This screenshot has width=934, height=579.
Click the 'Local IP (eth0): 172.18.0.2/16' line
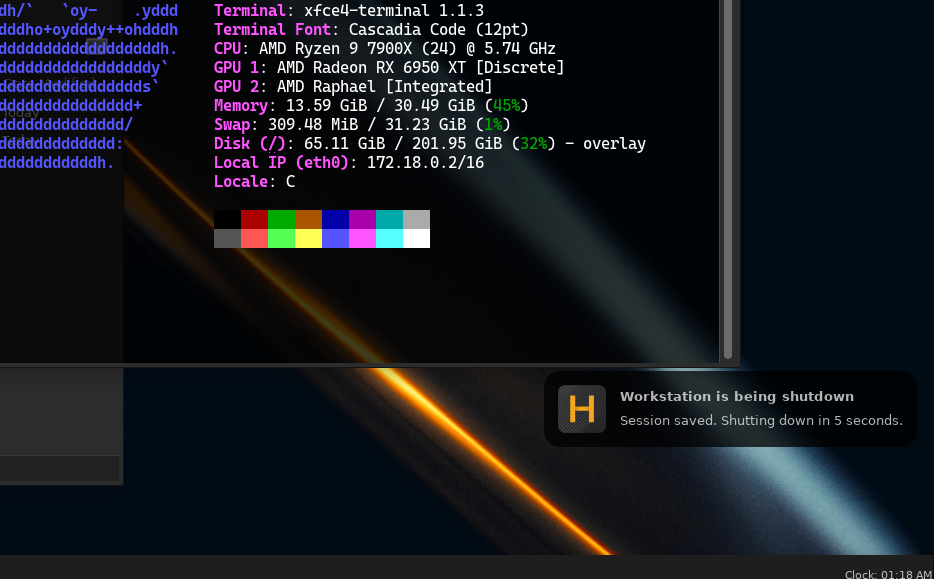(349, 163)
